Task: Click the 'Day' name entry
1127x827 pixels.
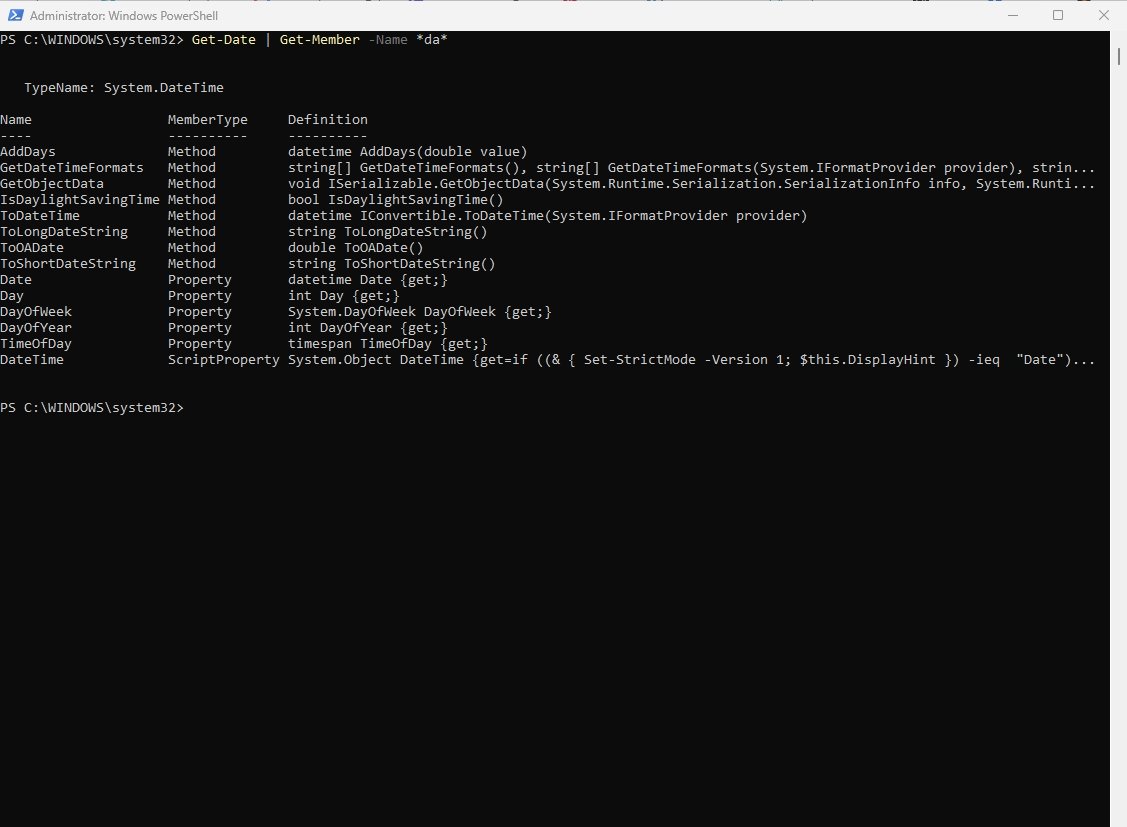Action: (12, 295)
